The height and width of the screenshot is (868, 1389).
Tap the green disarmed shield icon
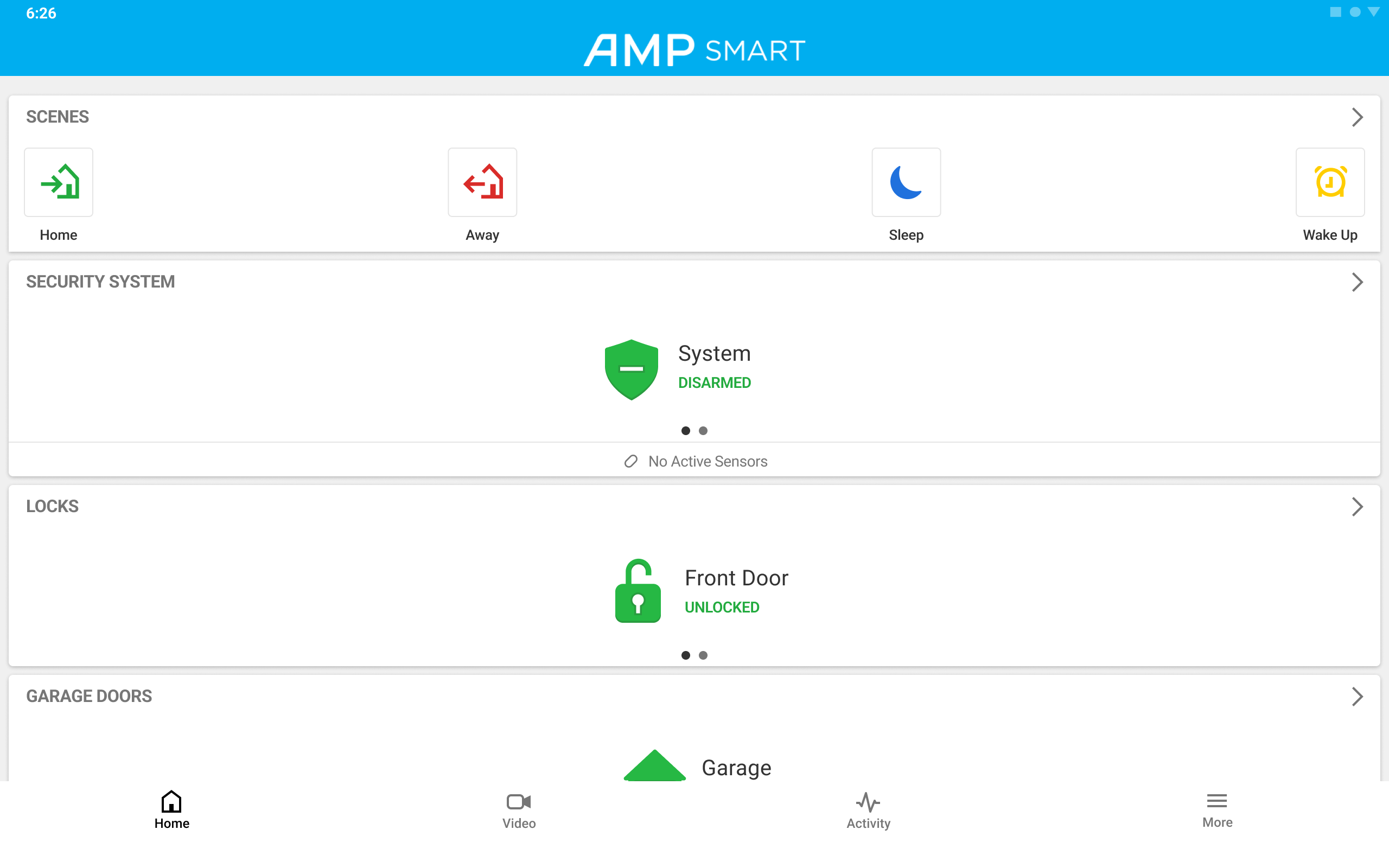pos(632,369)
